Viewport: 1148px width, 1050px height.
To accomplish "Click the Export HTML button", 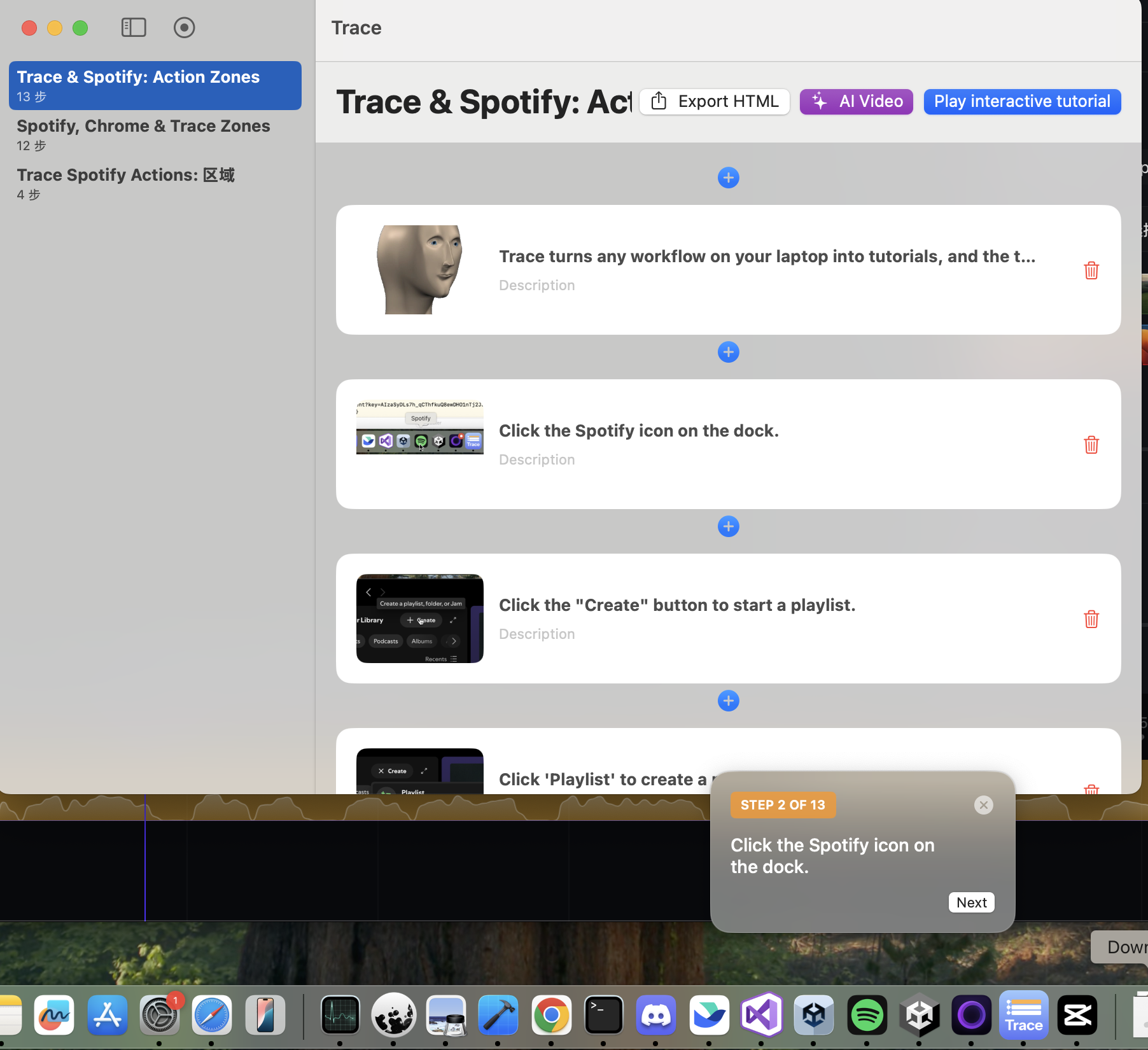I will point(715,101).
